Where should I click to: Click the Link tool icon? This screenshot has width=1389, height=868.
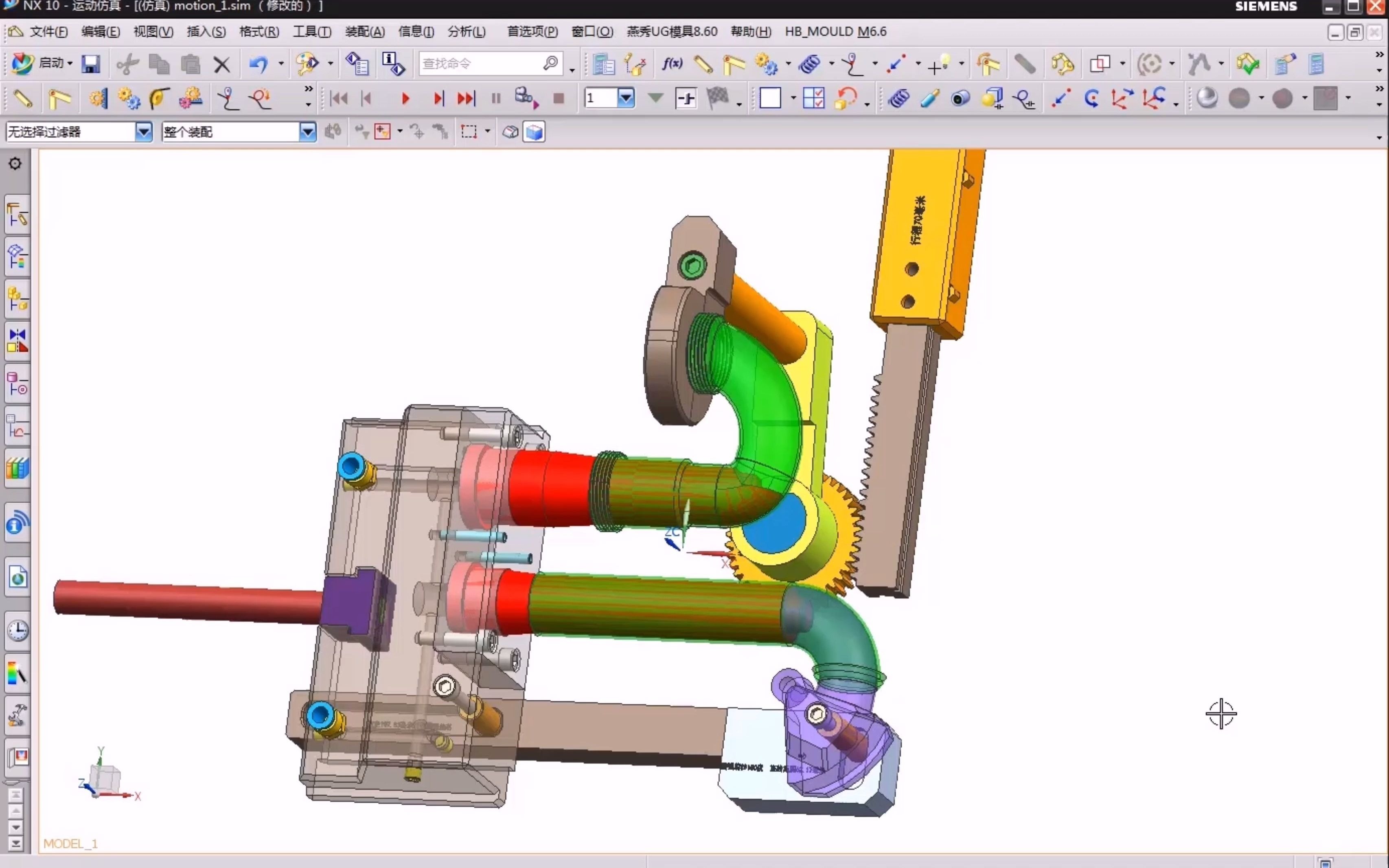pos(703,64)
